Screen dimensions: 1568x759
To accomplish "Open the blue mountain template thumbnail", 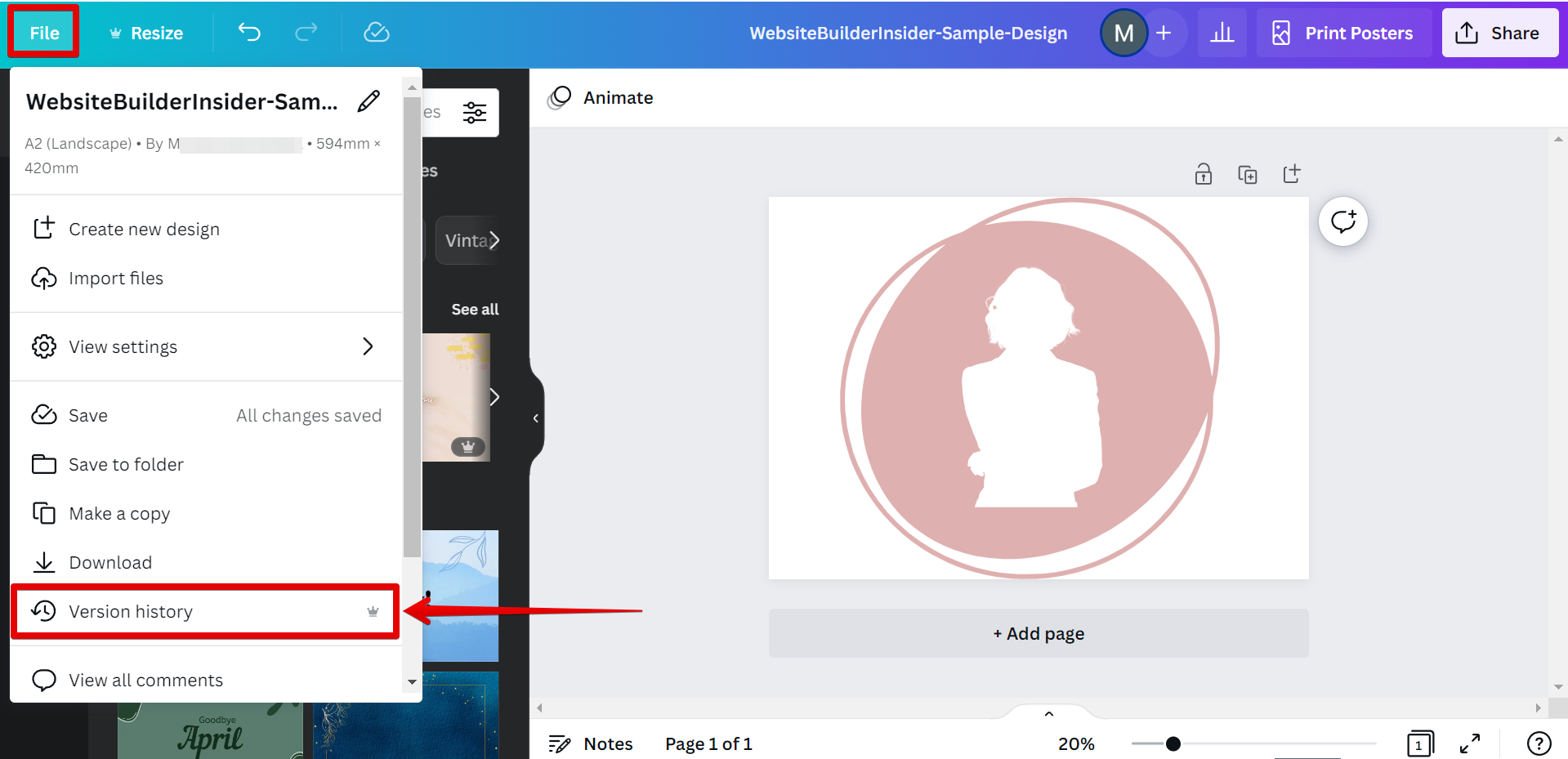I will click(460, 596).
